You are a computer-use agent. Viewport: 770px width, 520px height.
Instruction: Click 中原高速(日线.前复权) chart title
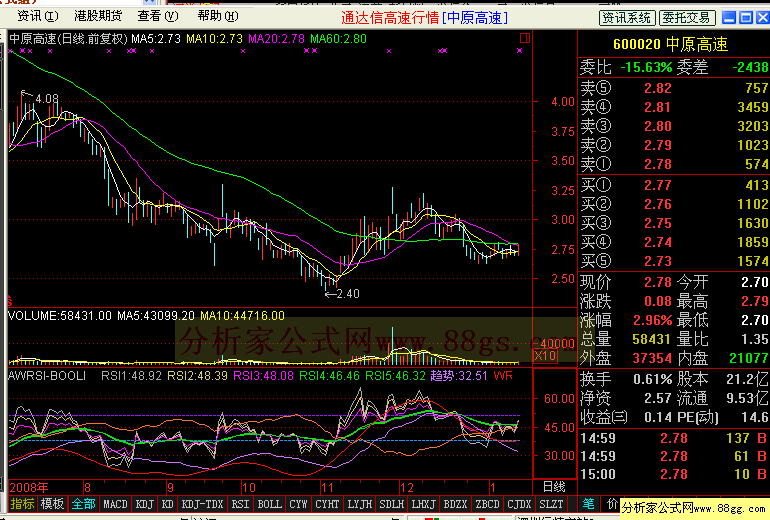click(x=68, y=39)
